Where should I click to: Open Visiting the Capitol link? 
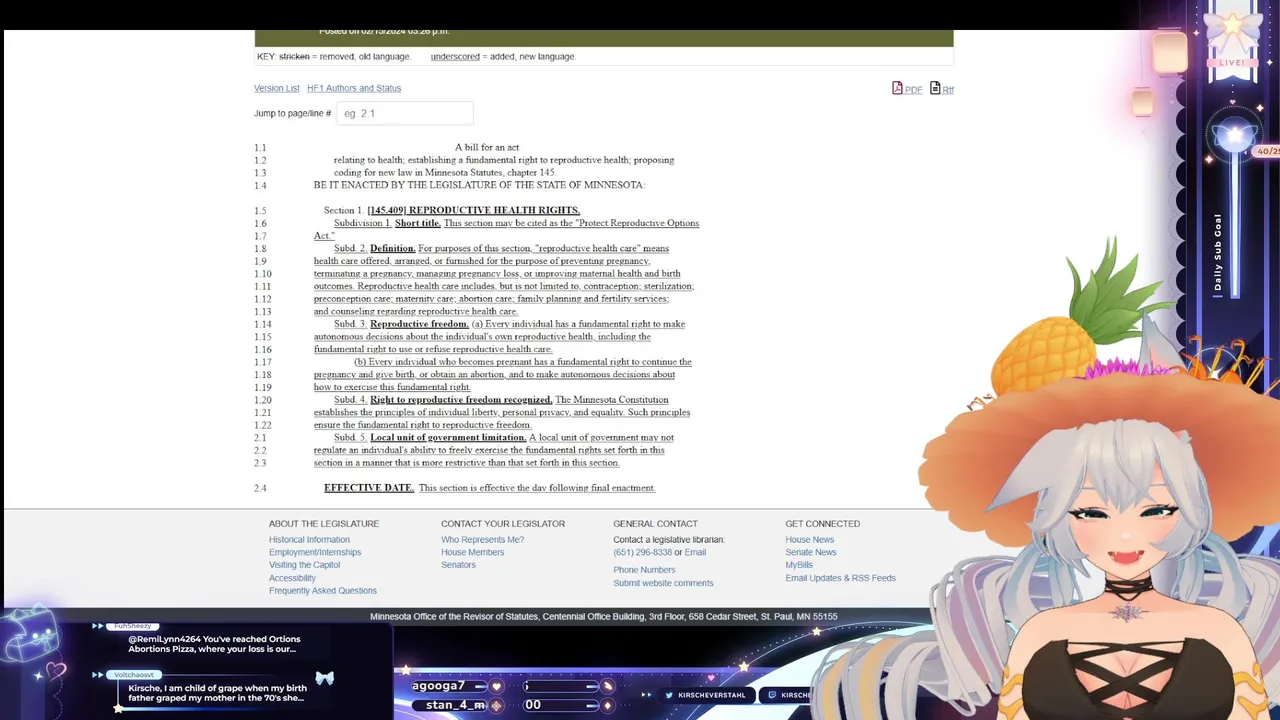coord(304,565)
